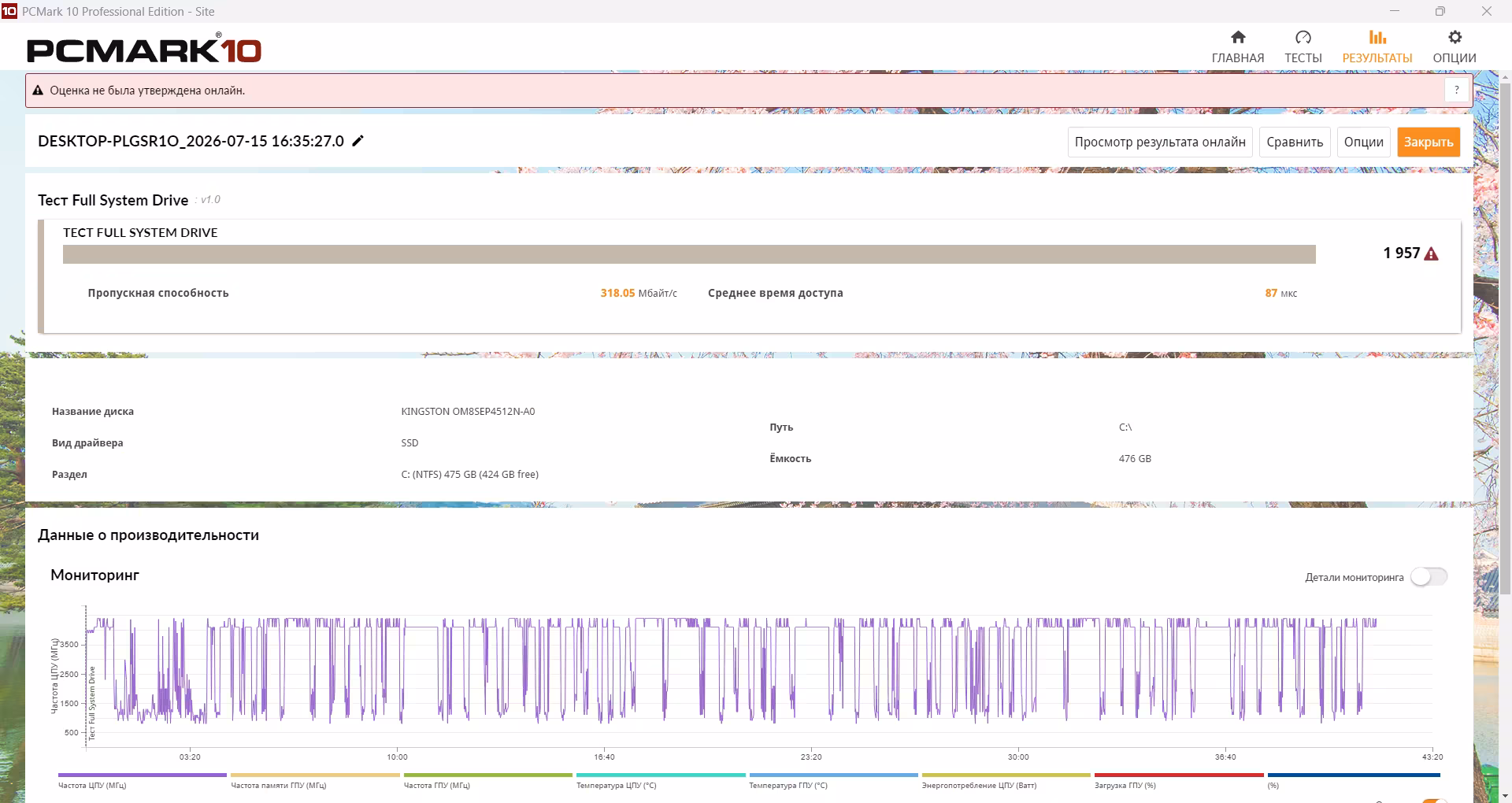1512x803 pixels.
Task: Minimize the PCMark 10 window
Action: pyautogui.click(x=1395, y=11)
